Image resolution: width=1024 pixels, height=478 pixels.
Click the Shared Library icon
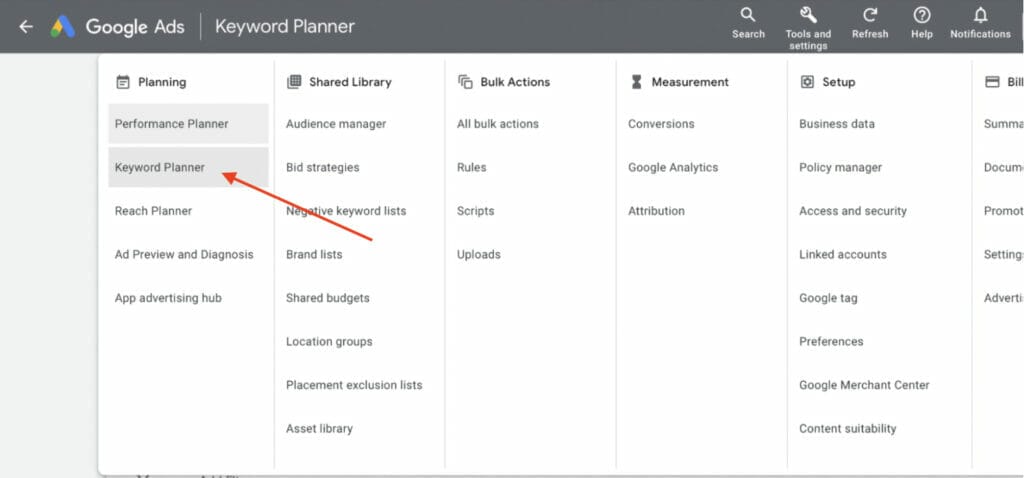pyautogui.click(x=294, y=82)
